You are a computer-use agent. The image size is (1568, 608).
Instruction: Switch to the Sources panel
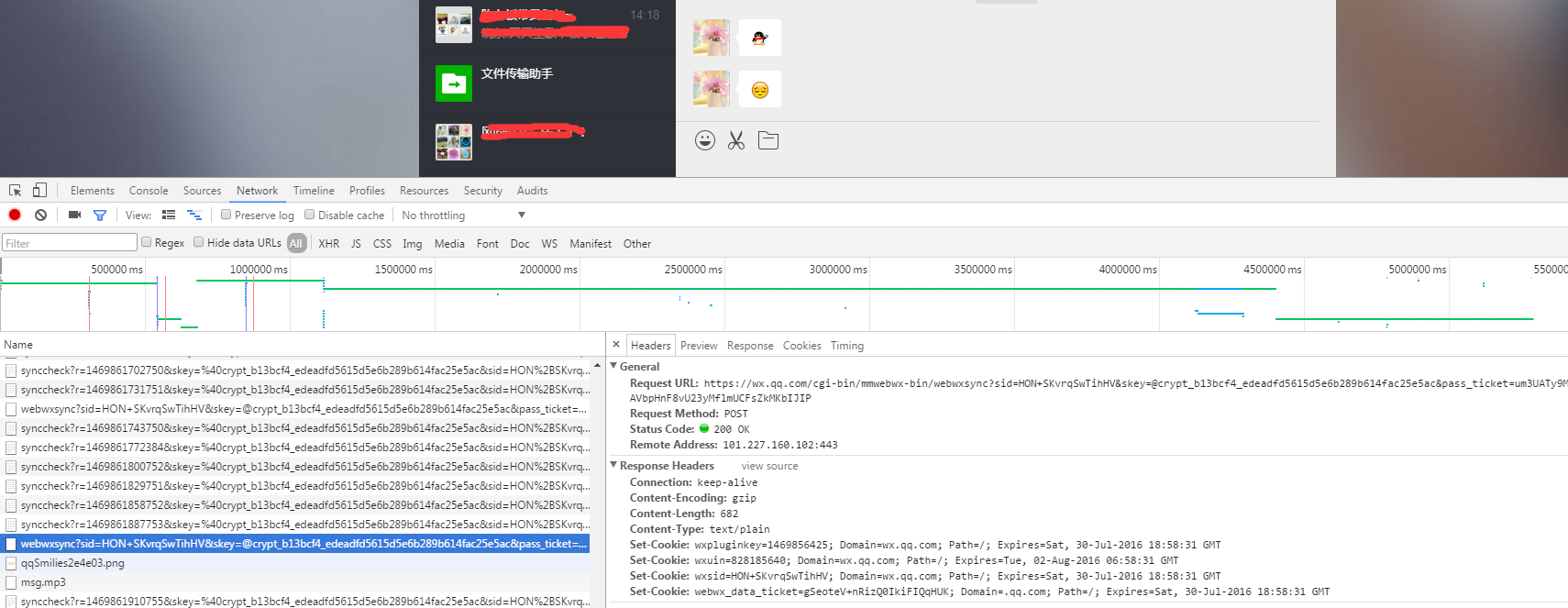click(x=202, y=191)
